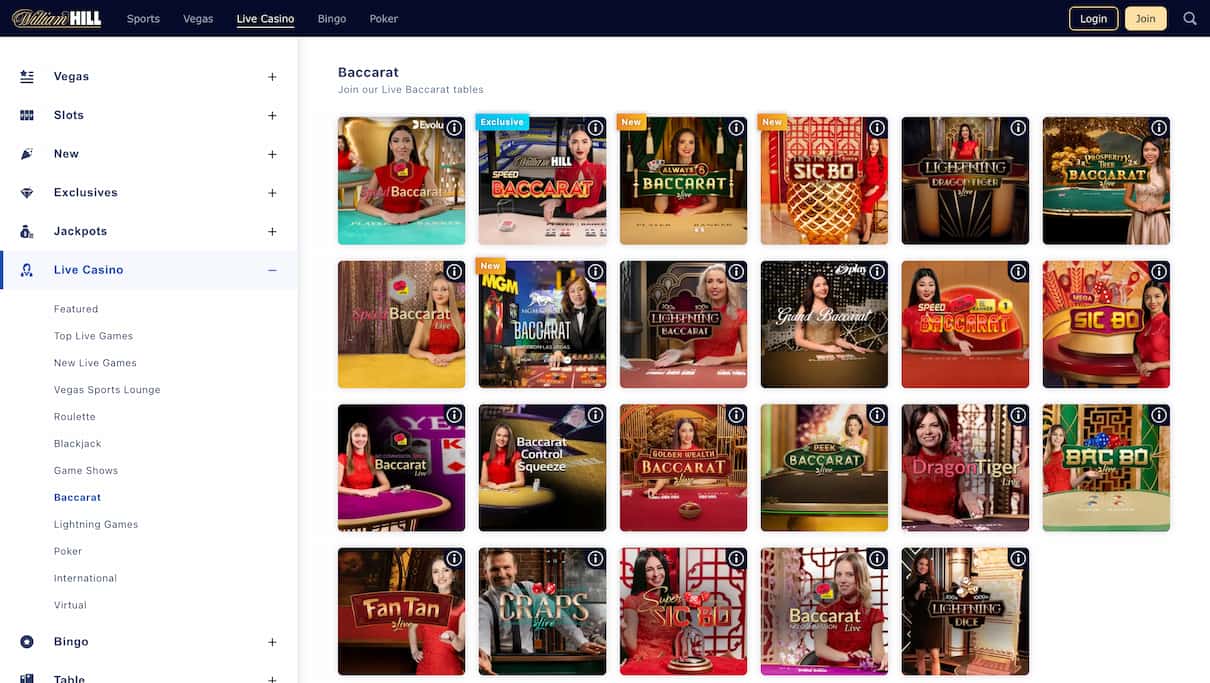Screen dimensions: 1210x683
Task: Click the Slots sidebar category icon
Action: (x=27, y=115)
